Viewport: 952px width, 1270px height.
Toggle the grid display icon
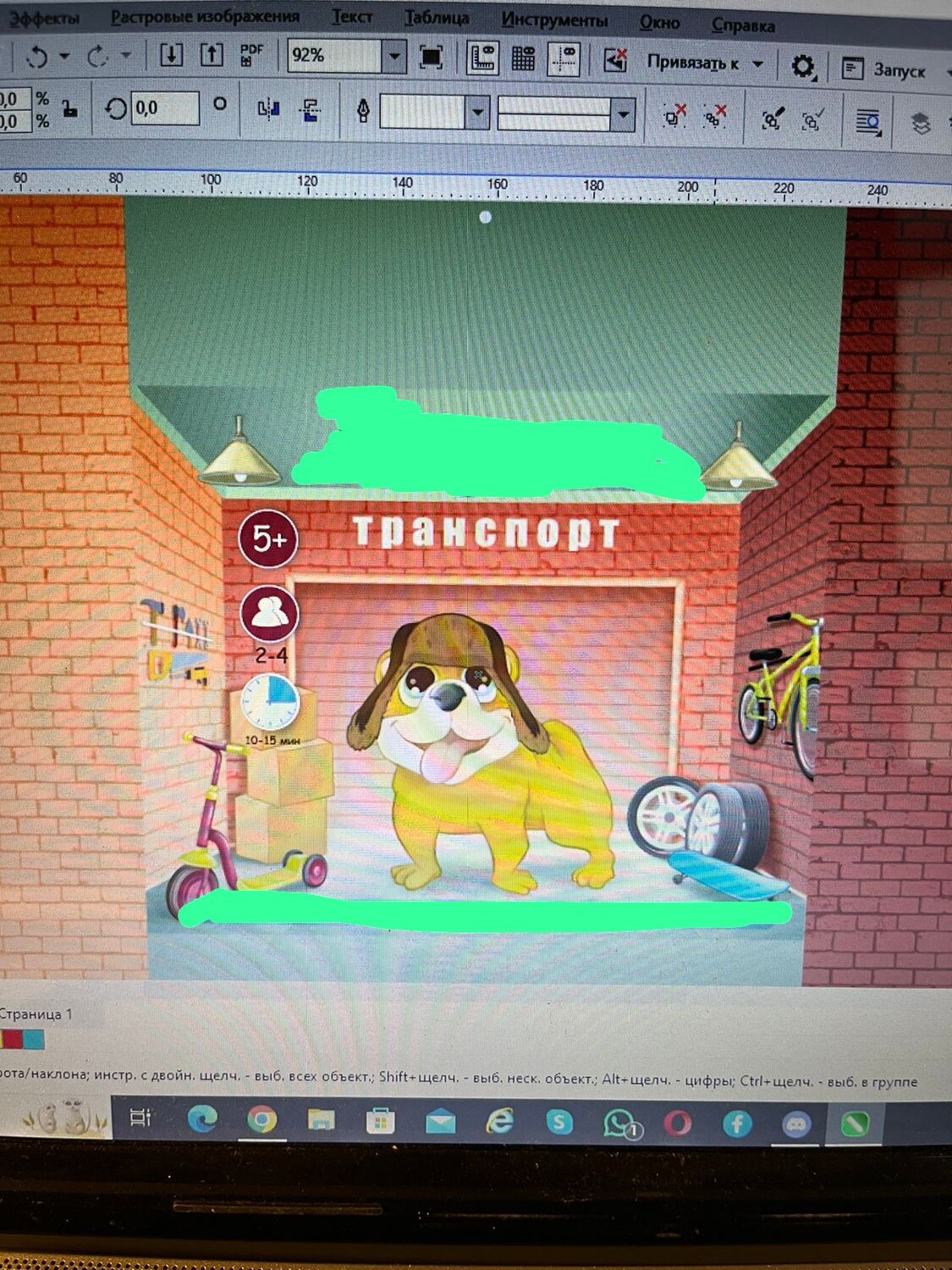(x=524, y=58)
